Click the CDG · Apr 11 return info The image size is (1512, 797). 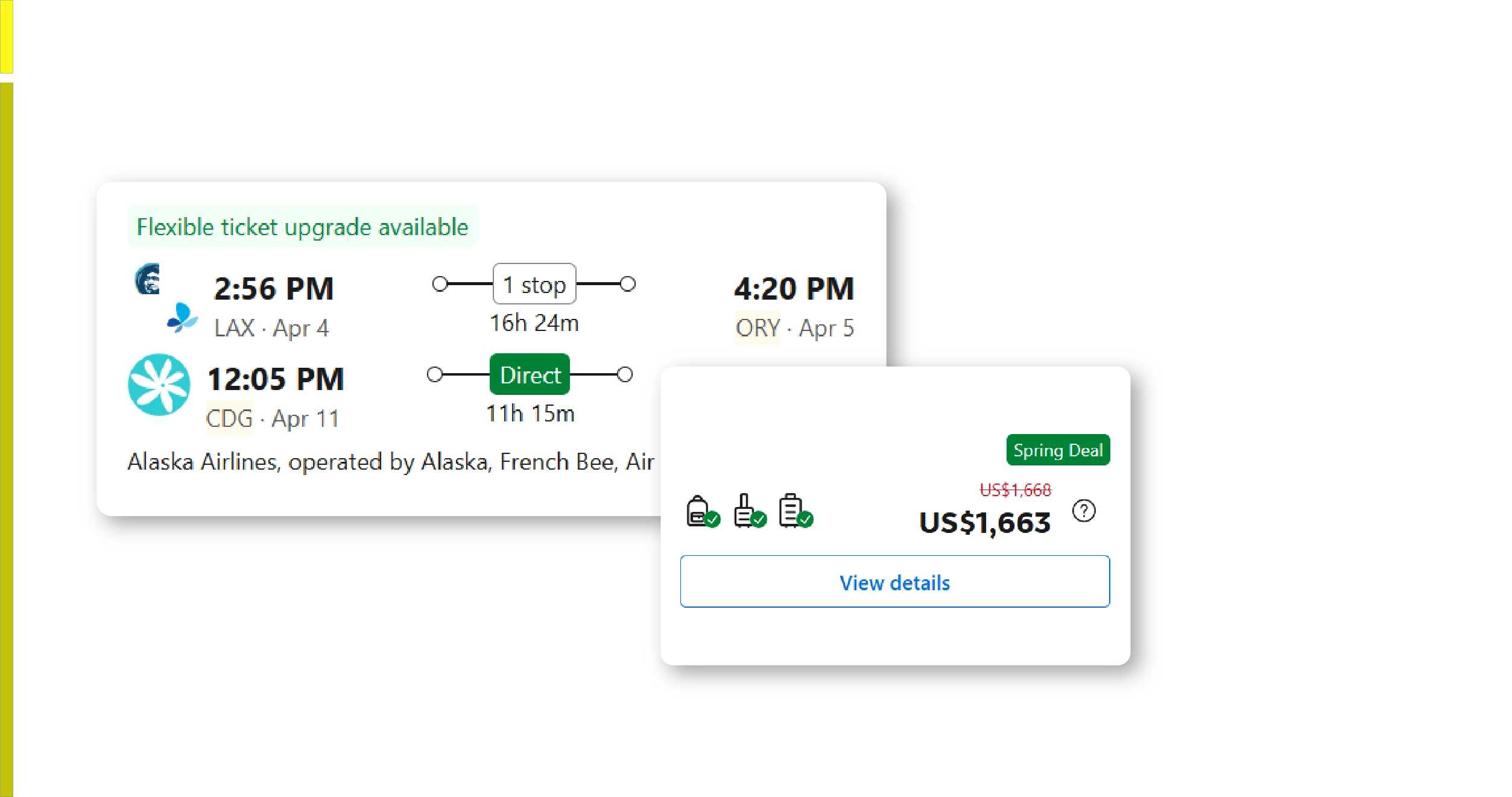(273, 419)
